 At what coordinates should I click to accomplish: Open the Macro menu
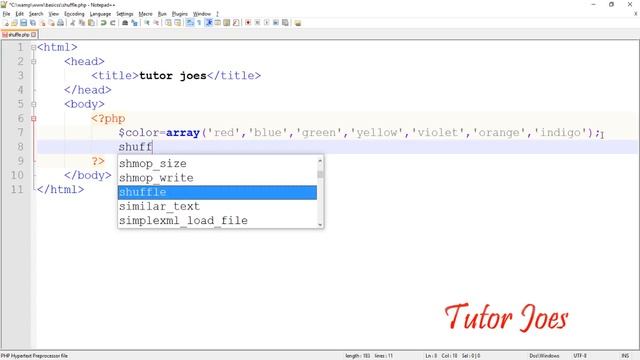145,14
